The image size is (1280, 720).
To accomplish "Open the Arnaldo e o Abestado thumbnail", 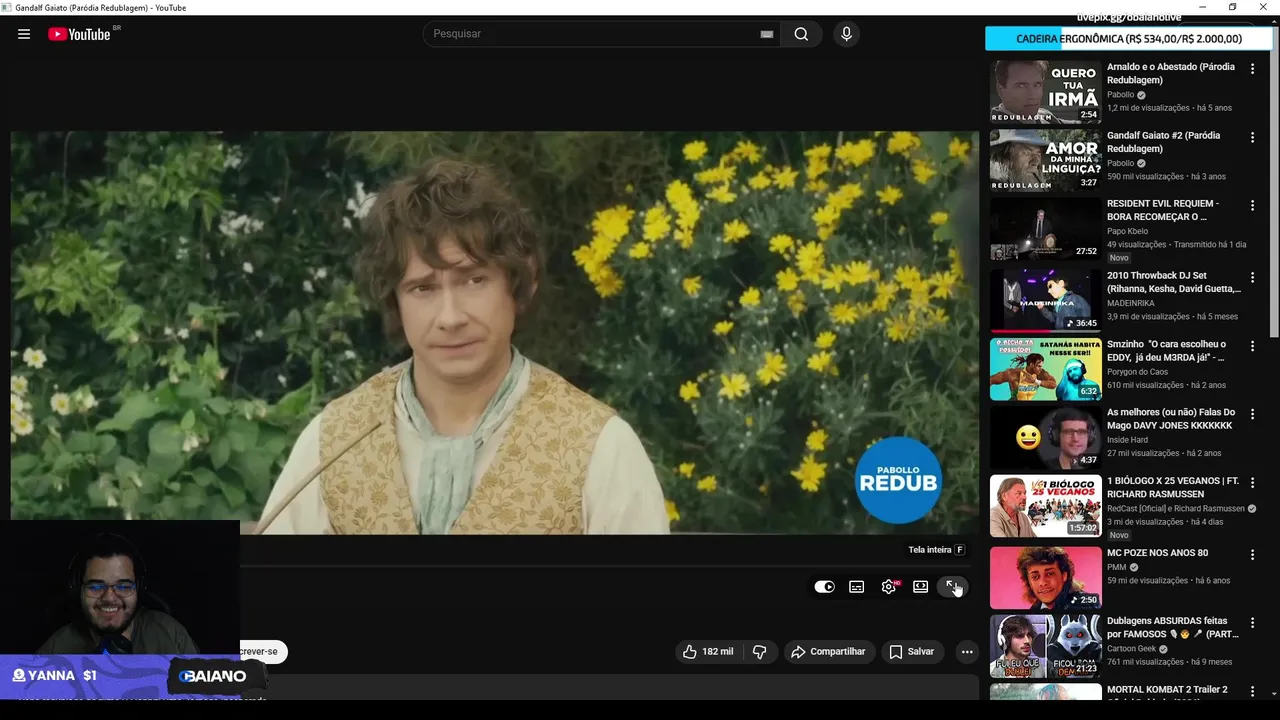I will (1045, 92).
